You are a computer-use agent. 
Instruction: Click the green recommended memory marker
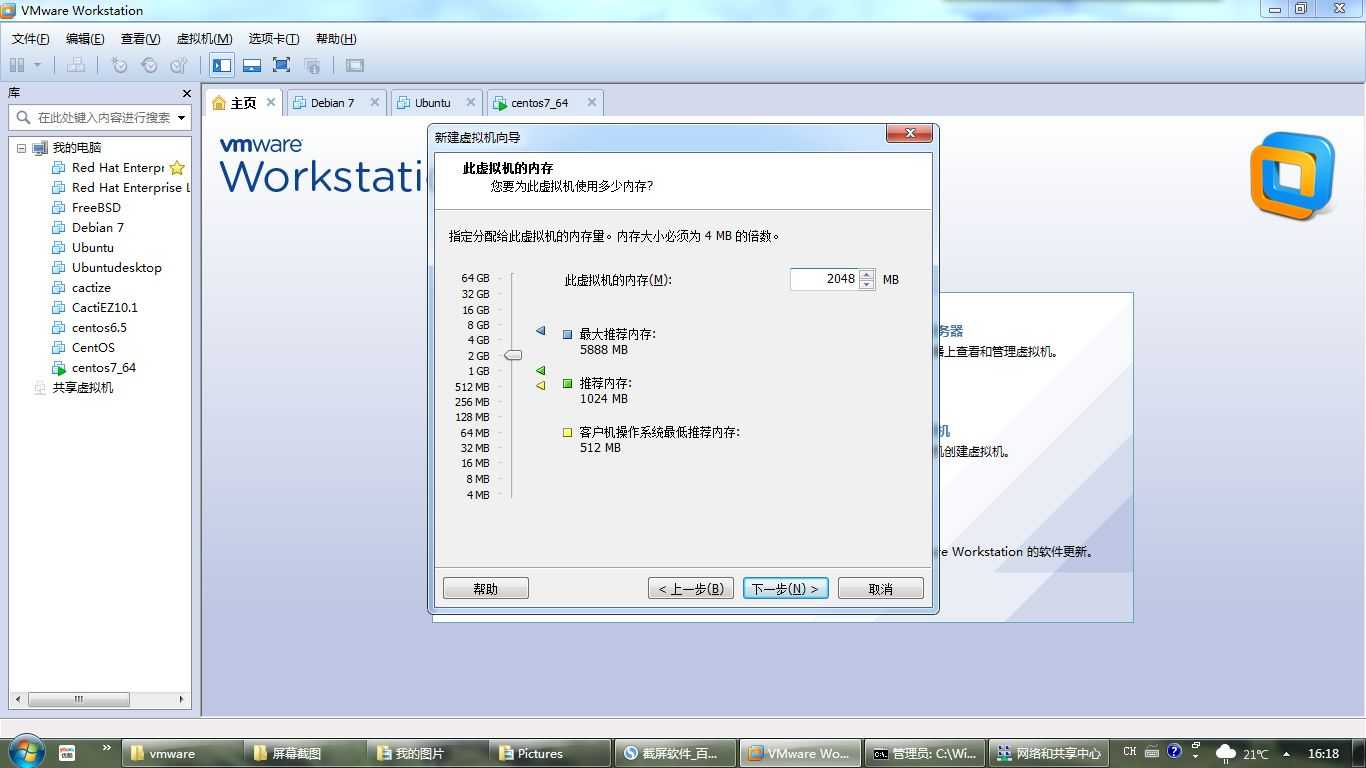pos(541,371)
